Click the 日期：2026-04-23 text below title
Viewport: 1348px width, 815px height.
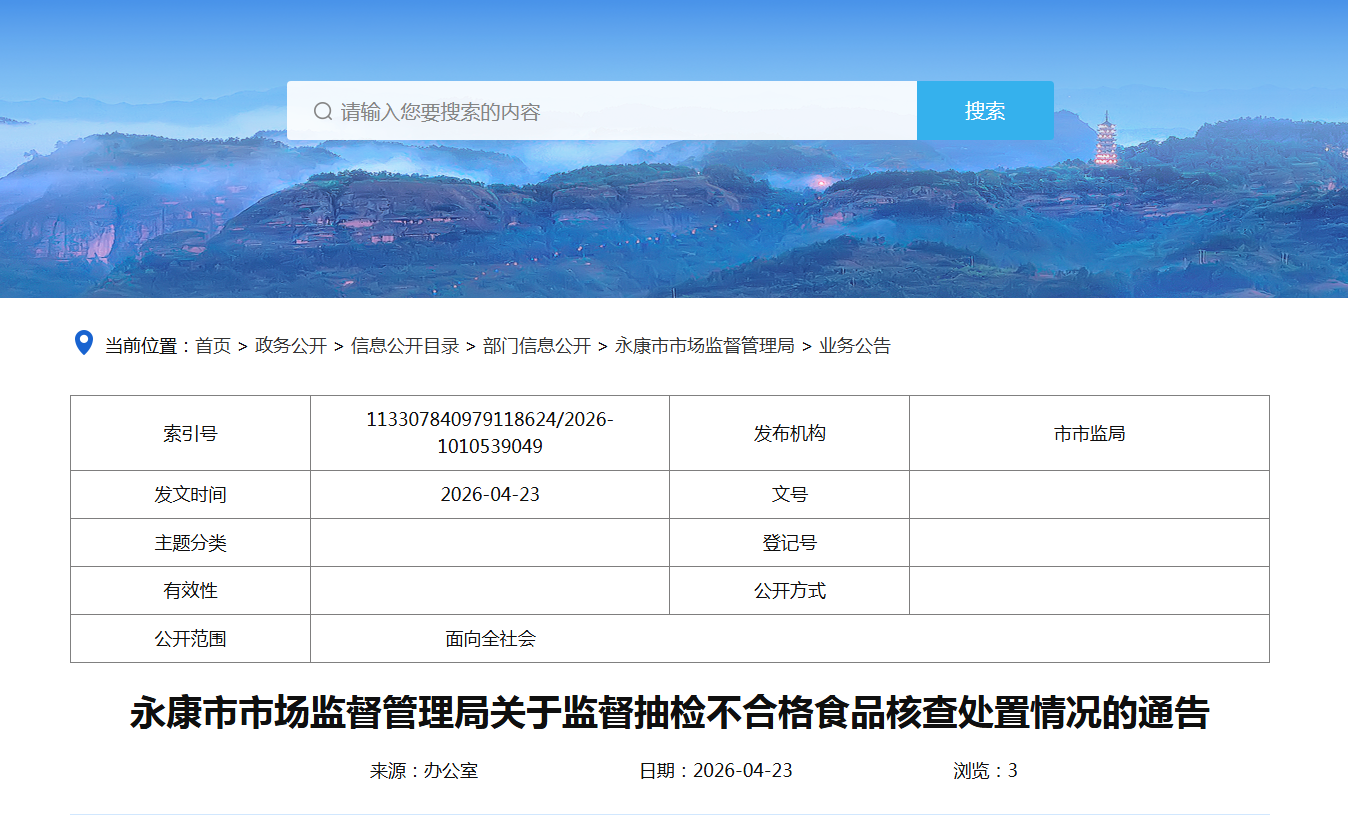tap(716, 771)
